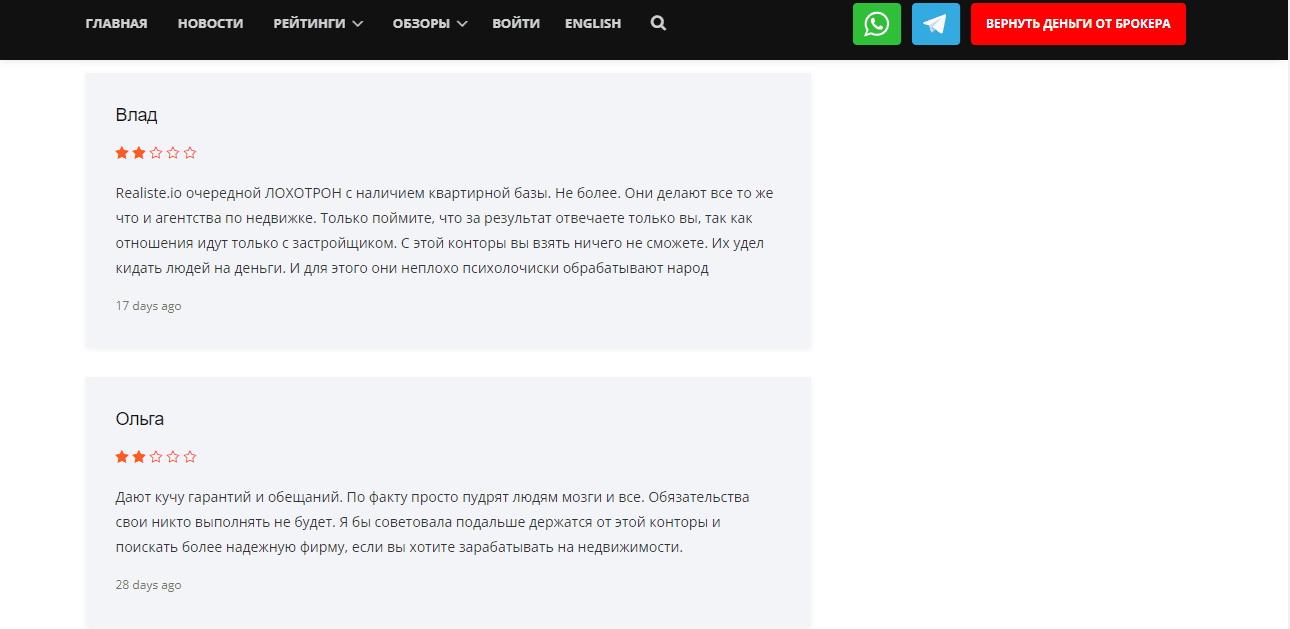
Task: Click Войти to log in
Action: coord(516,23)
